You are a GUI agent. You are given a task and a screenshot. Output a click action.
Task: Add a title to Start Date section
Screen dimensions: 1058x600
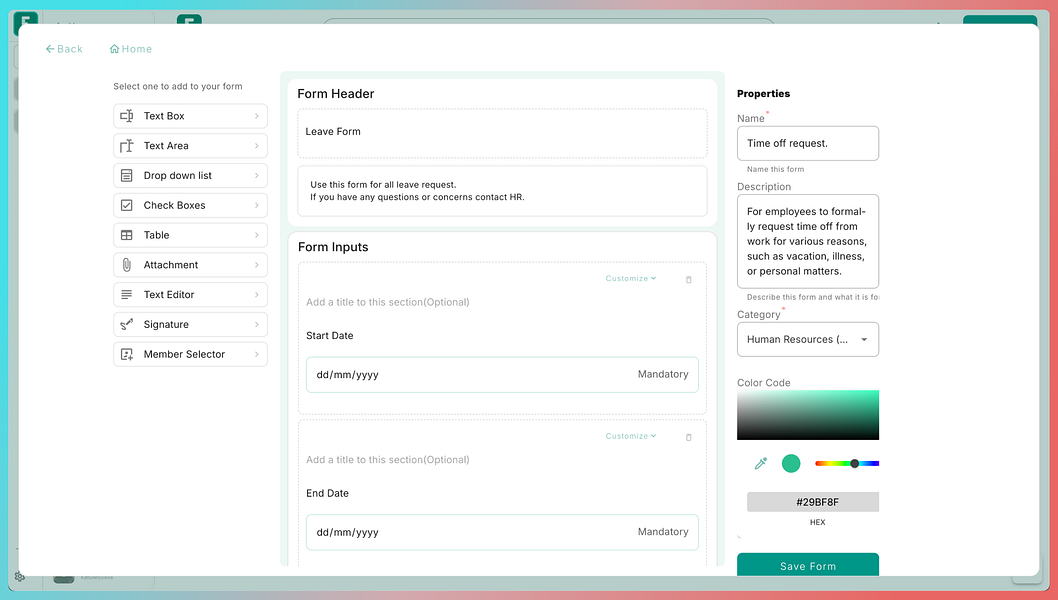click(x=387, y=302)
